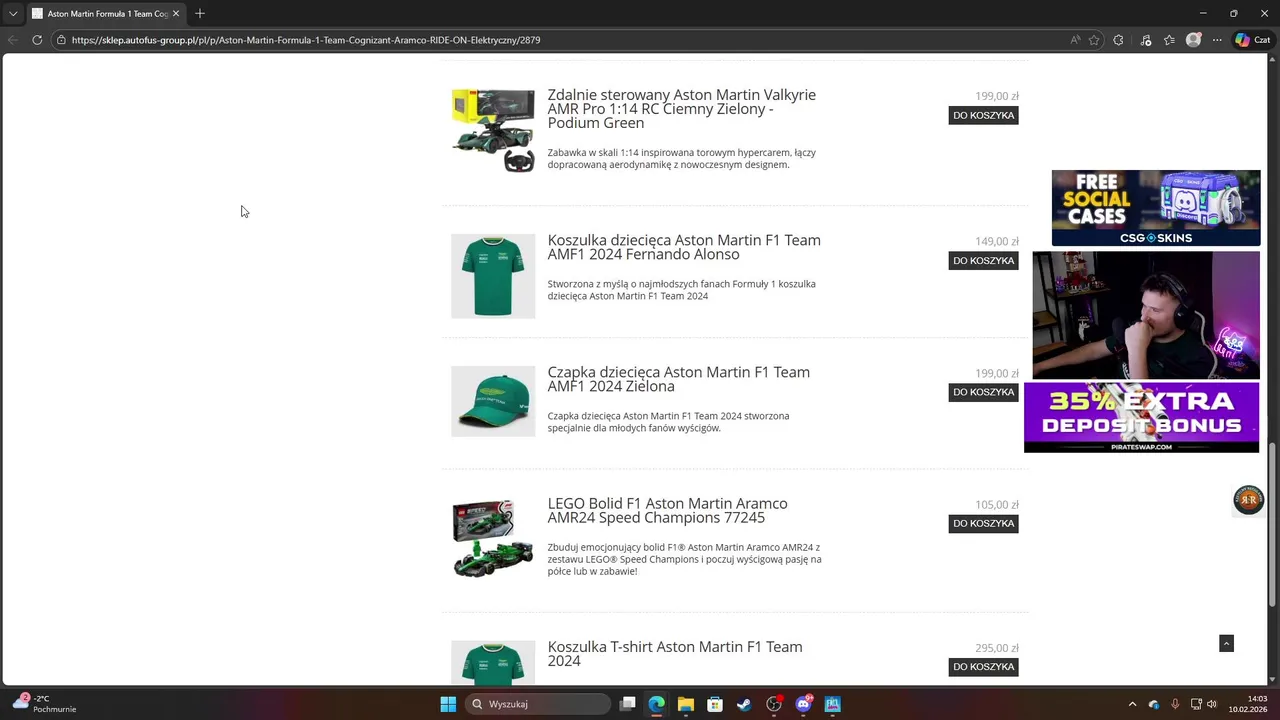Open Task View on the taskbar
The image size is (1280, 720).
pyautogui.click(x=627, y=704)
